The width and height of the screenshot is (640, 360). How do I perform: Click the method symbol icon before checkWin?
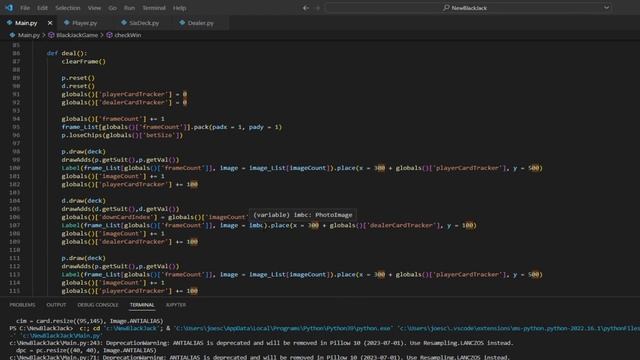[109, 36]
